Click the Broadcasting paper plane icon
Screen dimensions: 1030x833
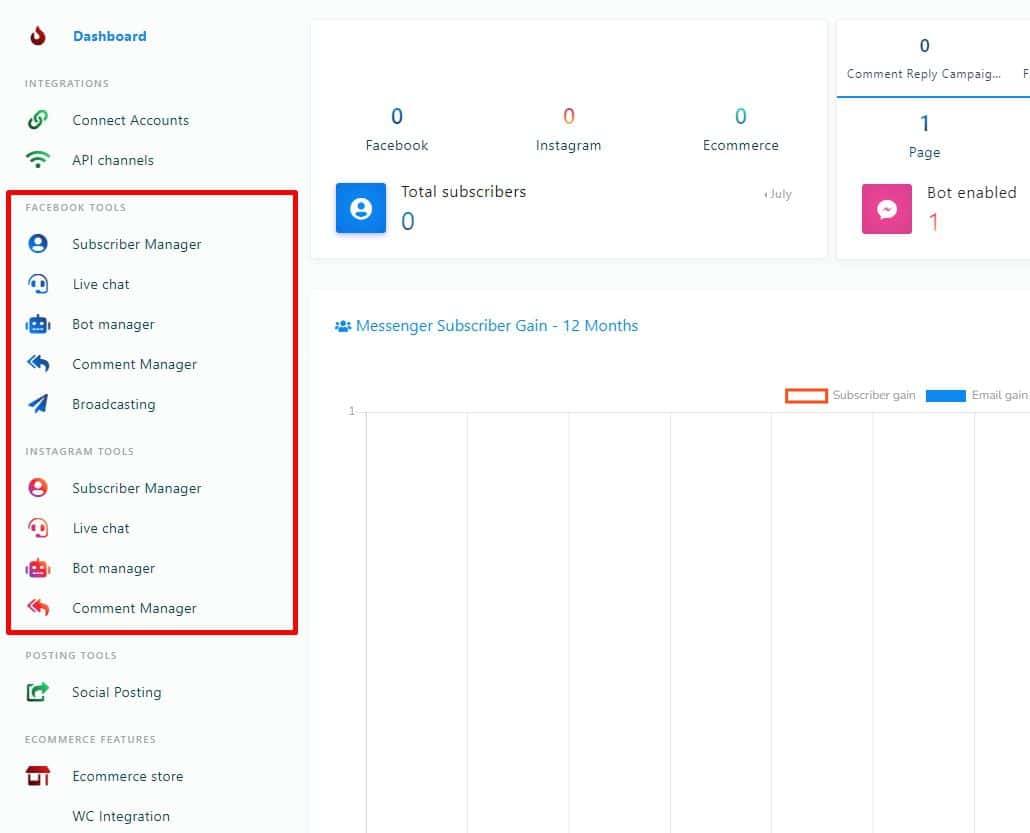(x=38, y=404)
